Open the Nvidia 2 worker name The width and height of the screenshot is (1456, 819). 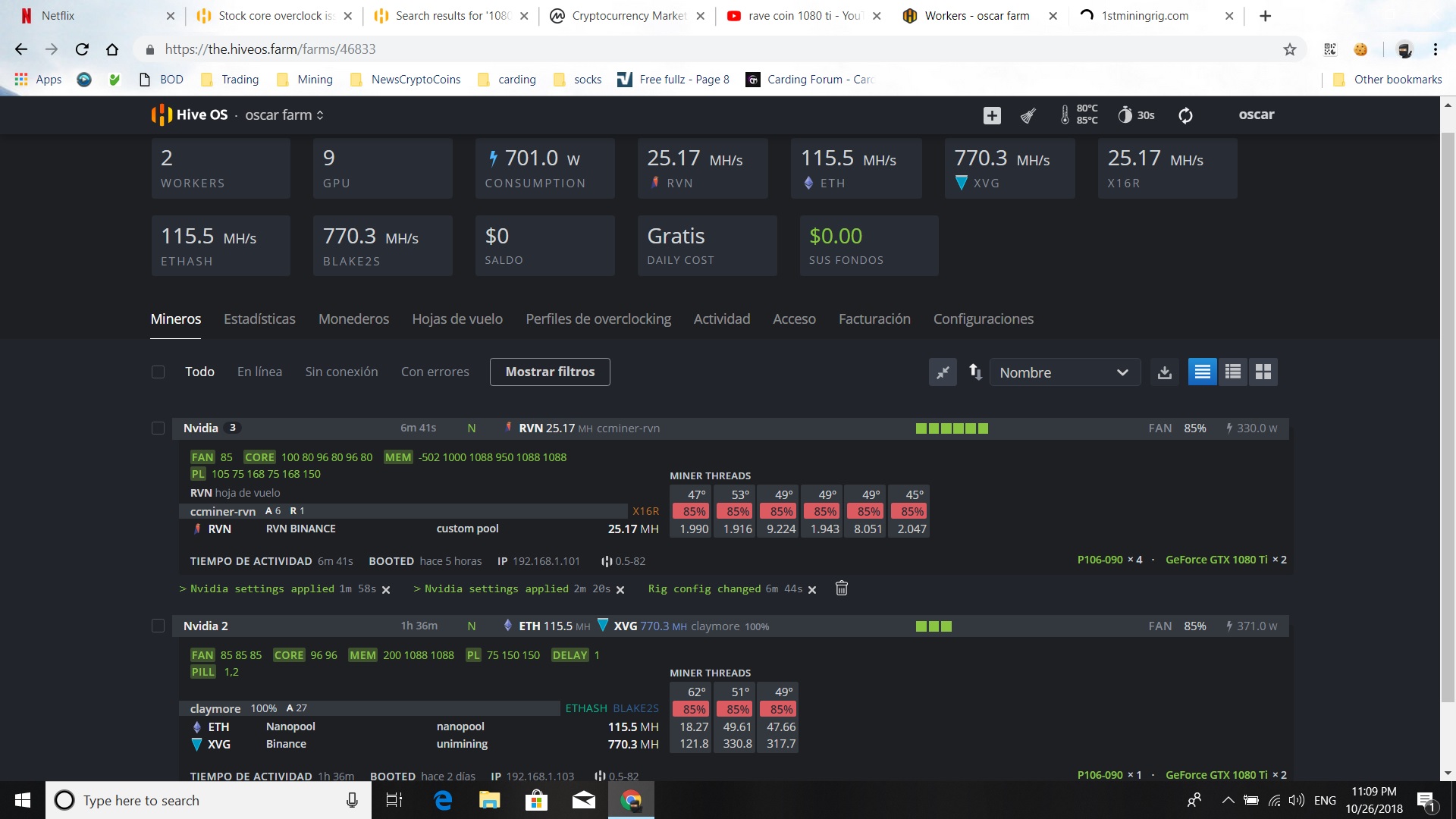(206, 626)
